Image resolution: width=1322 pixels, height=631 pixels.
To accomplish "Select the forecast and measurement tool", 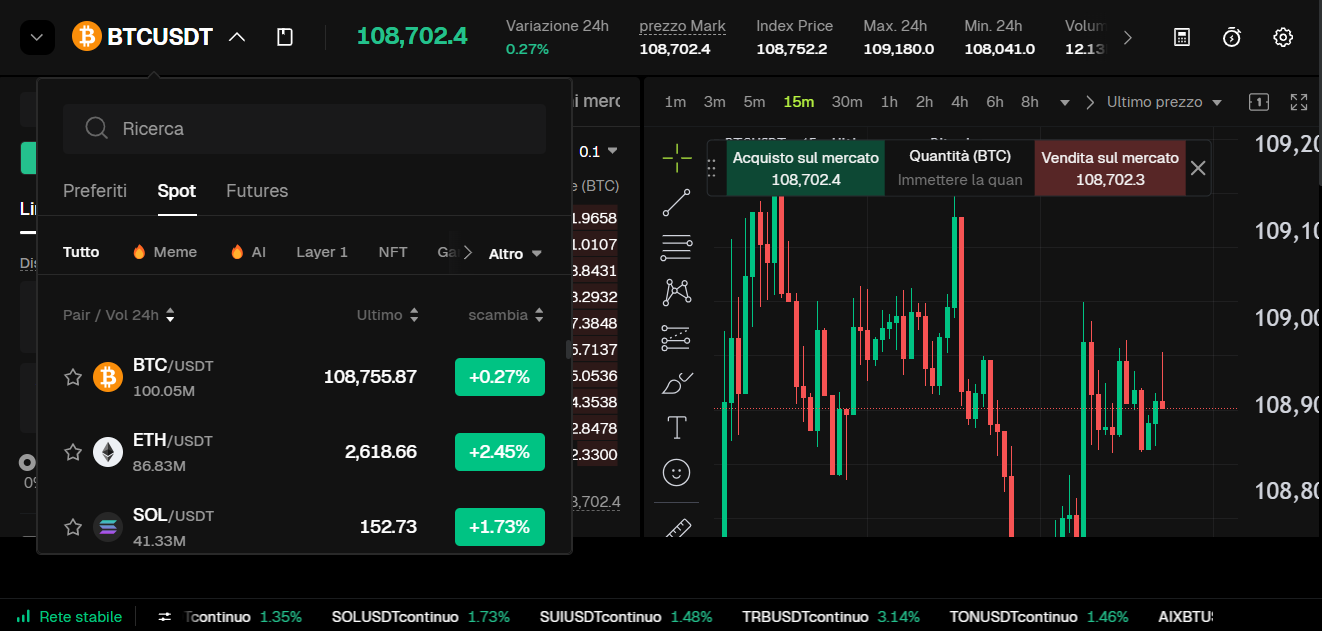I will click(677, 338).
